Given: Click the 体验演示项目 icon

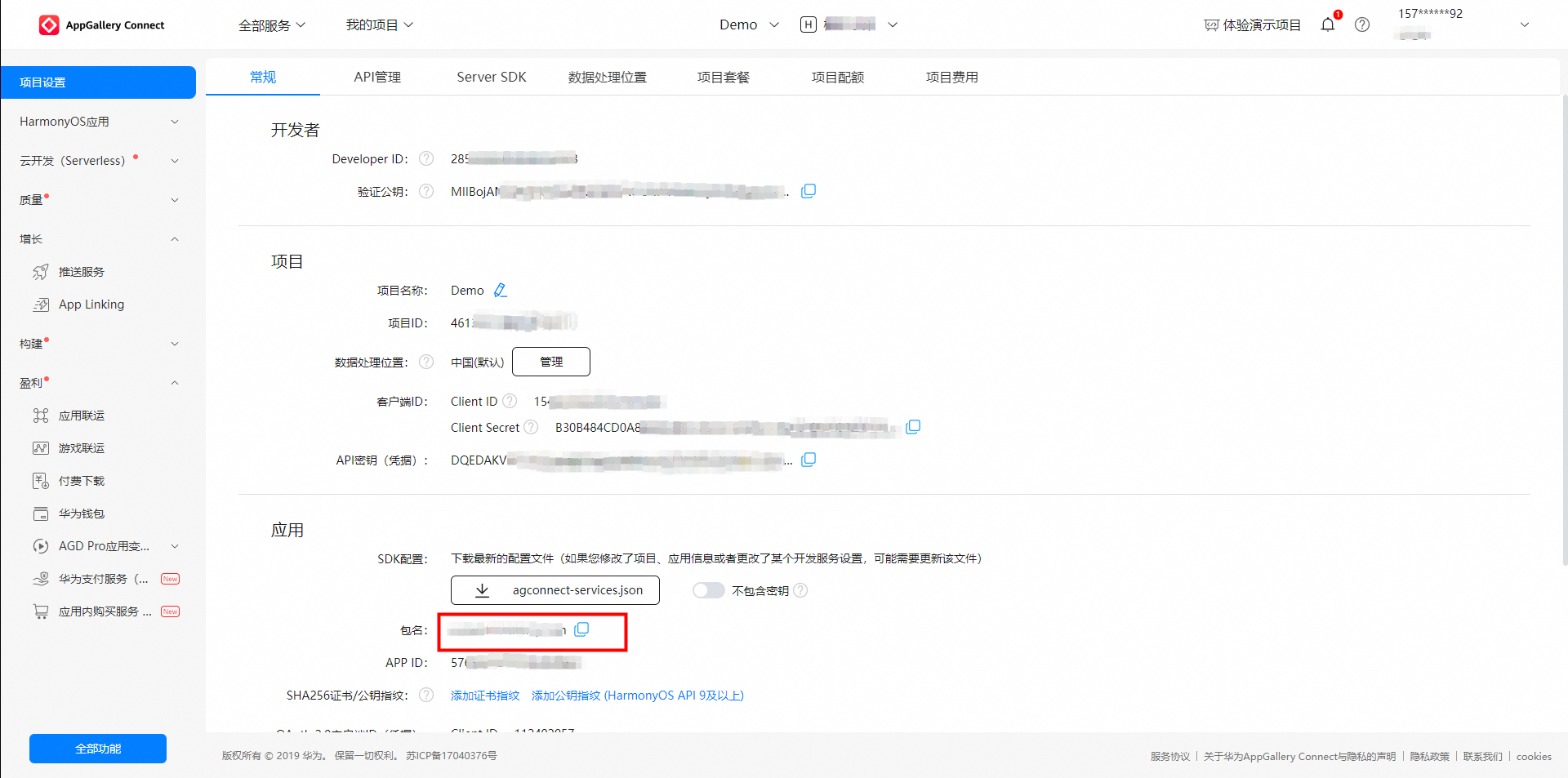Looking at the screenshot, I should tap(1211, 25).
